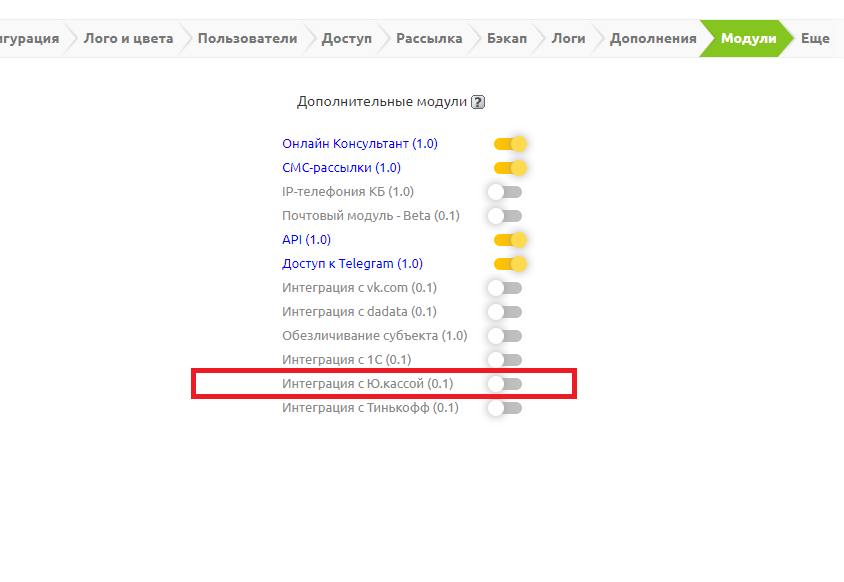844x582 pixels.
Task: Select the Бэкап tab
Action: pos(507,39)
